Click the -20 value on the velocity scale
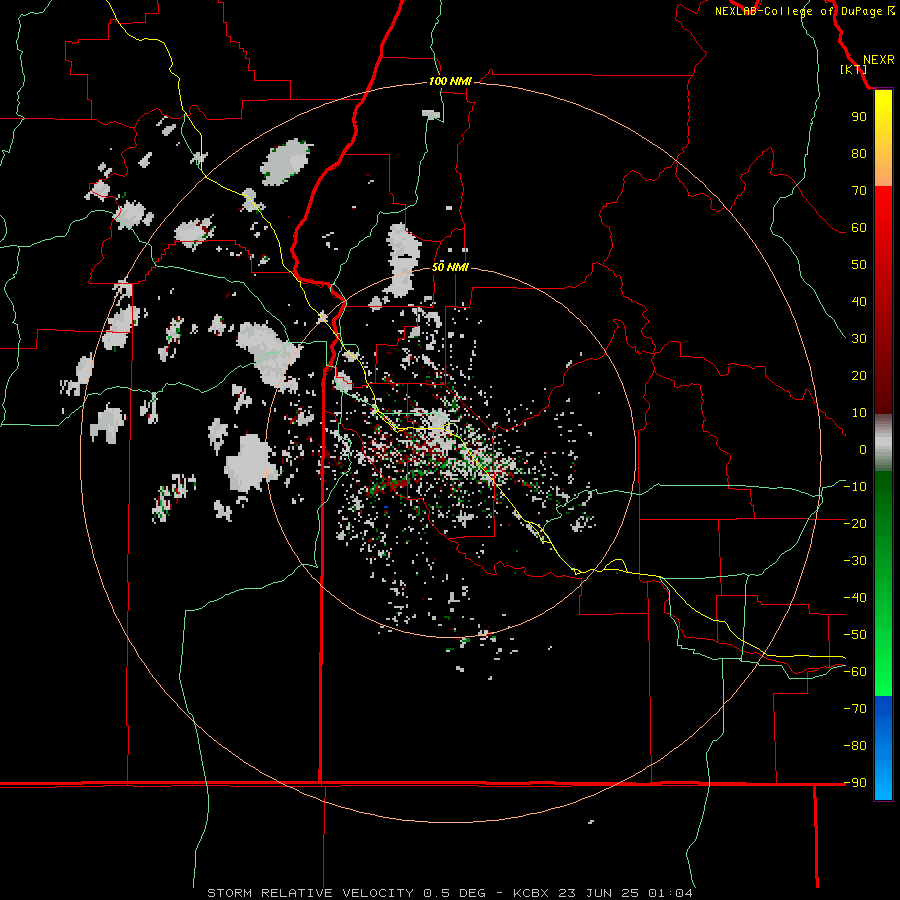900x900 pixels. tap(855, 523)
